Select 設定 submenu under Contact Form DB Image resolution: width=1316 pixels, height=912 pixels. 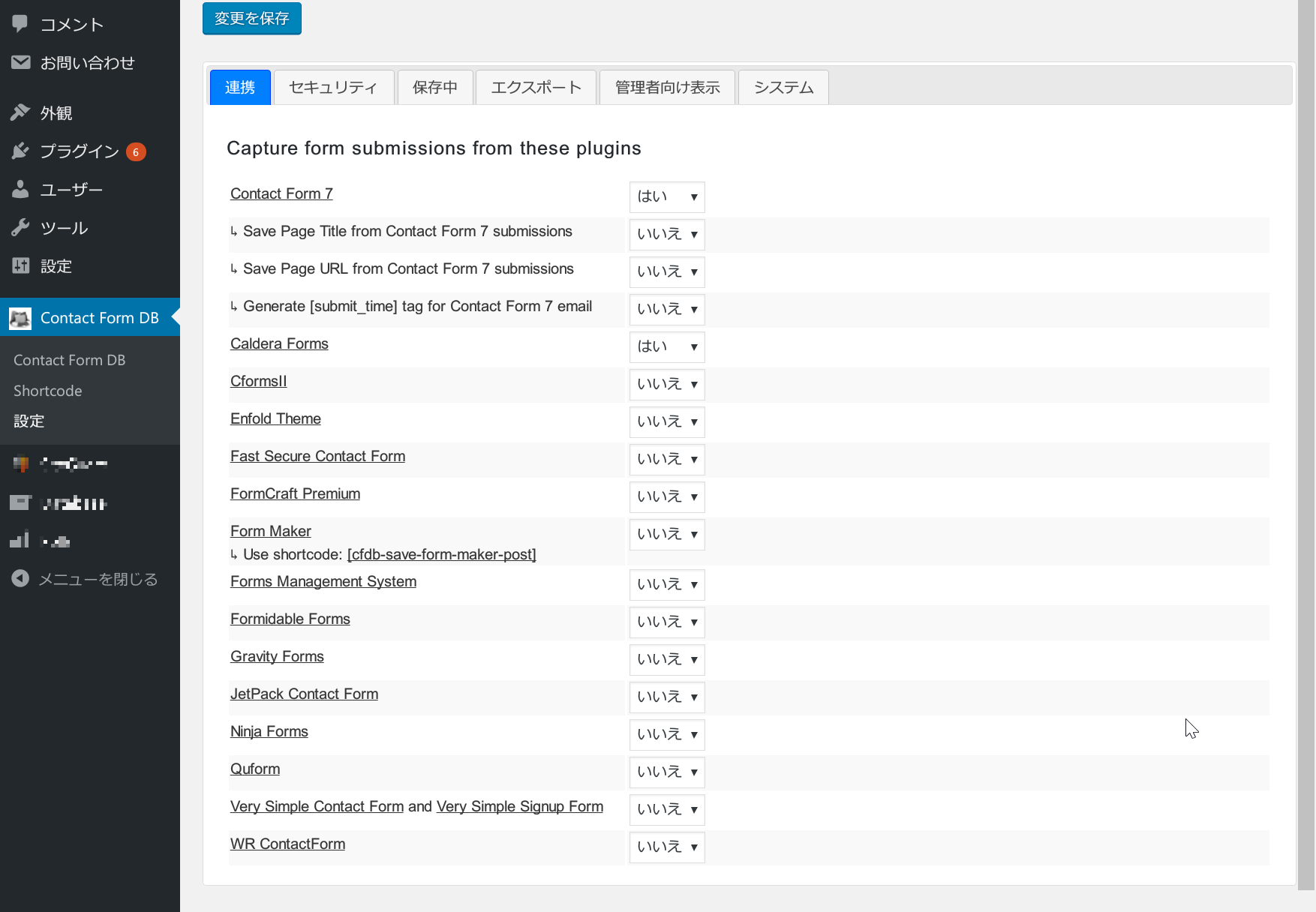point(29,421)
